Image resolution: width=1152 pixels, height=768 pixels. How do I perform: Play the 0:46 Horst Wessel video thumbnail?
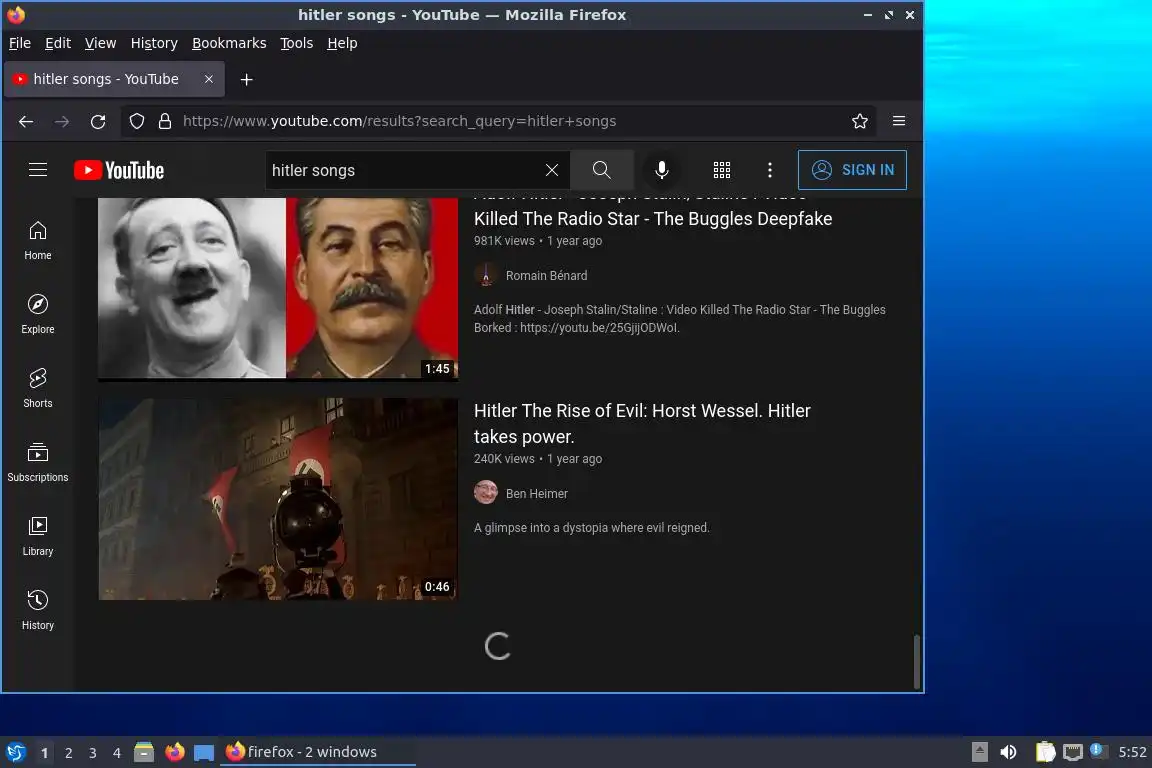point(278,499)
